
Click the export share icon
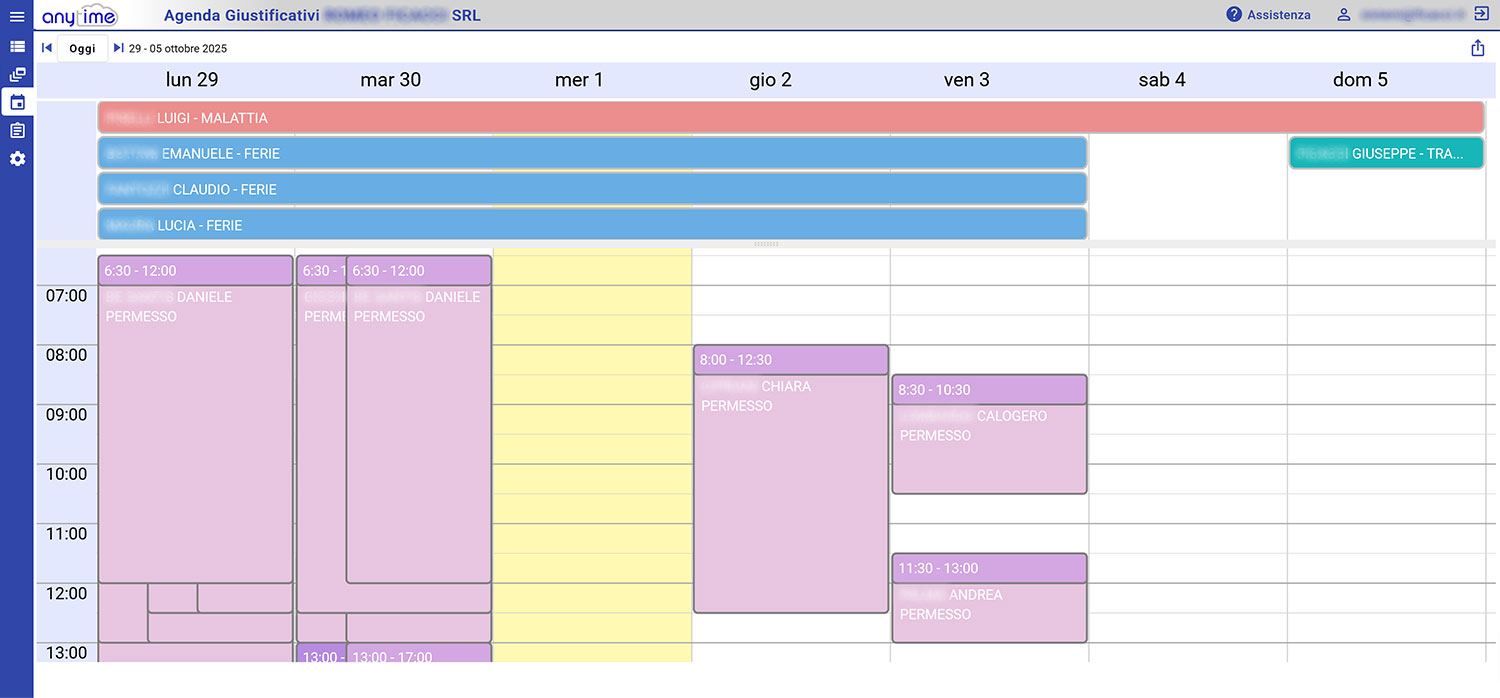tap(1477, 48)
